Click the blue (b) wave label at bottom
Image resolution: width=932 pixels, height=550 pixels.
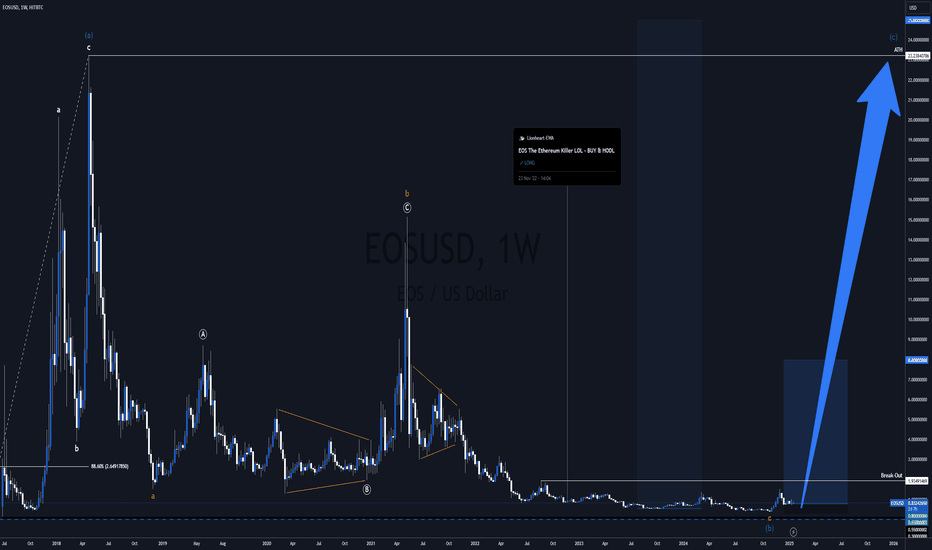(770, 528)
